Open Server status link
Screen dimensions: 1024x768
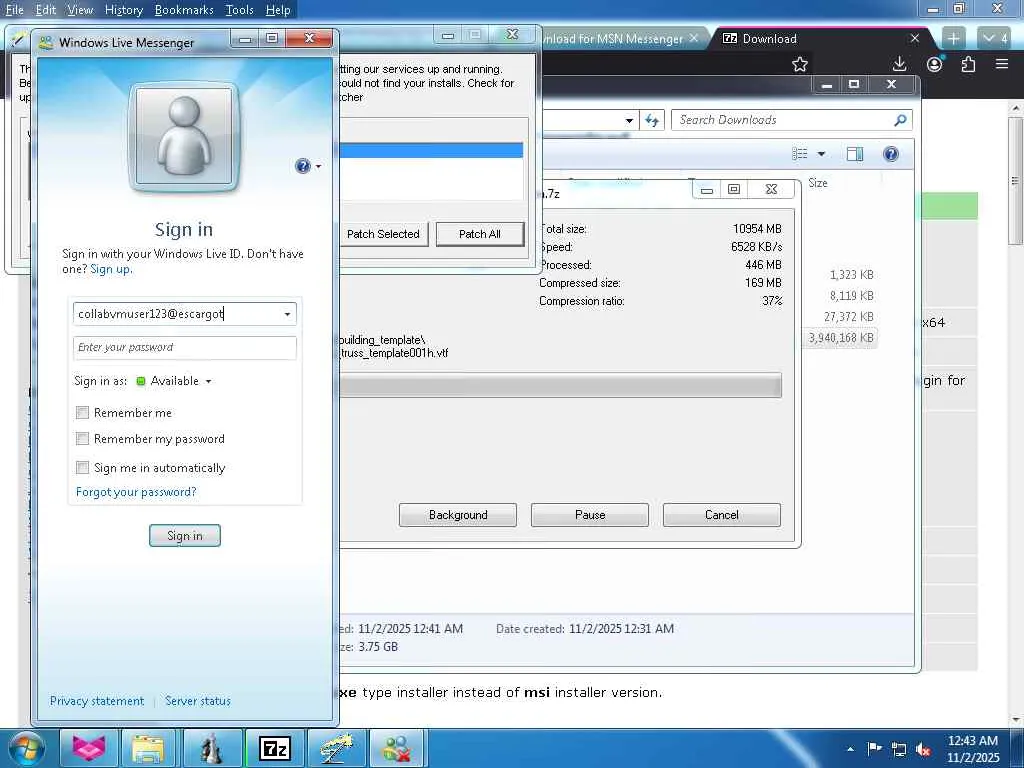coord(198,701)
